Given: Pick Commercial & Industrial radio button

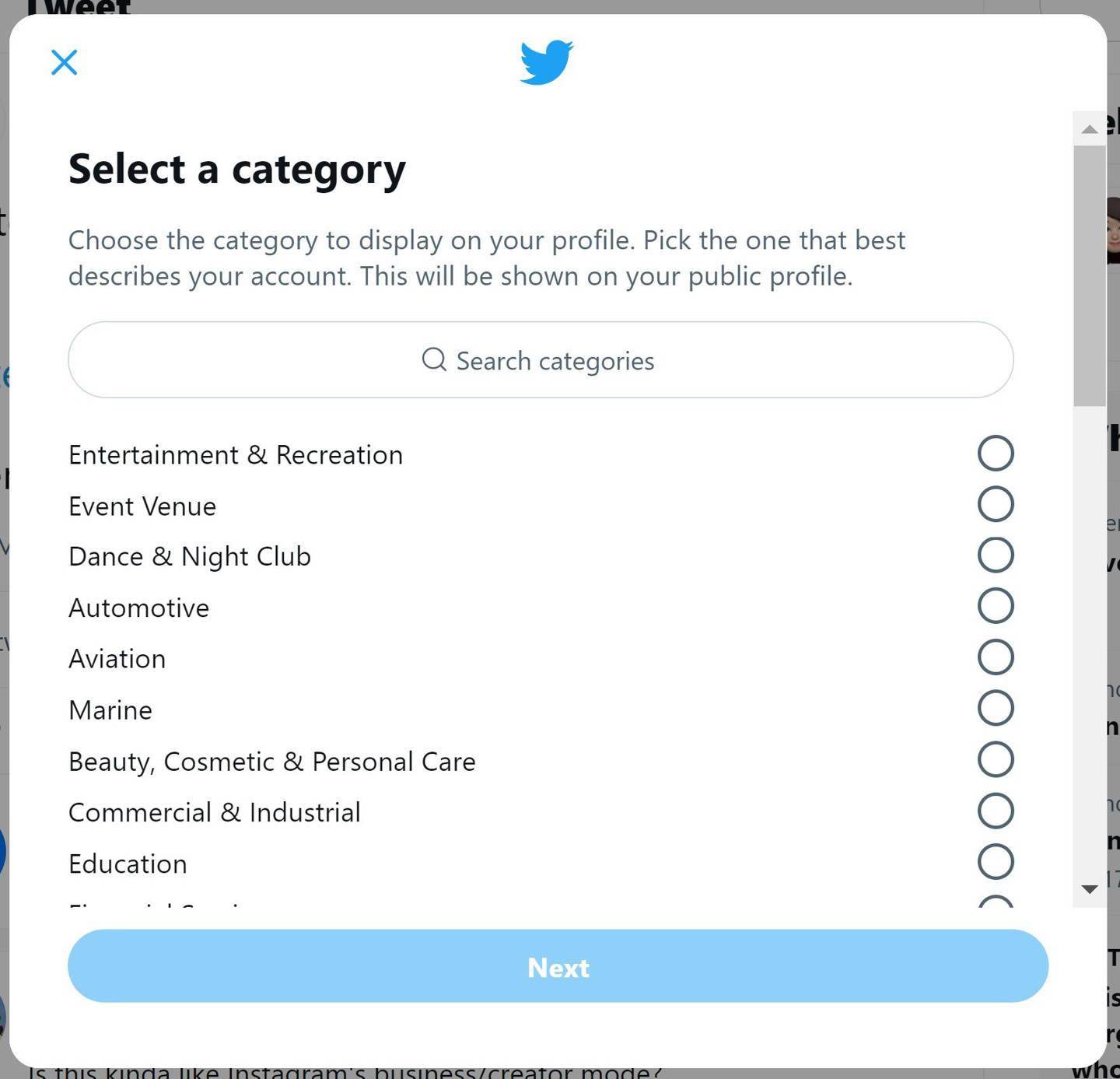Looking at the screenshot, I should 996,811.
